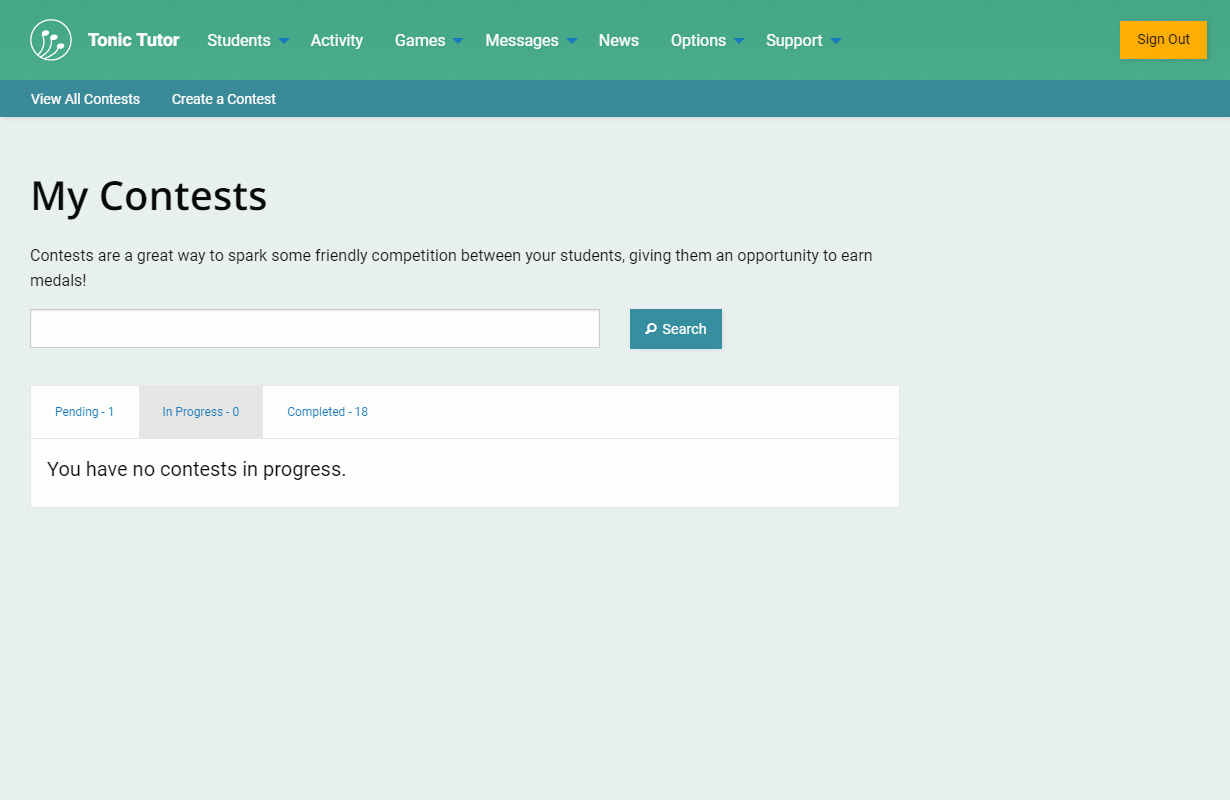Show the Completed - 18 tab
Image resolution: width=1230 pixels, height=800 pixels.
pos(327,412)
